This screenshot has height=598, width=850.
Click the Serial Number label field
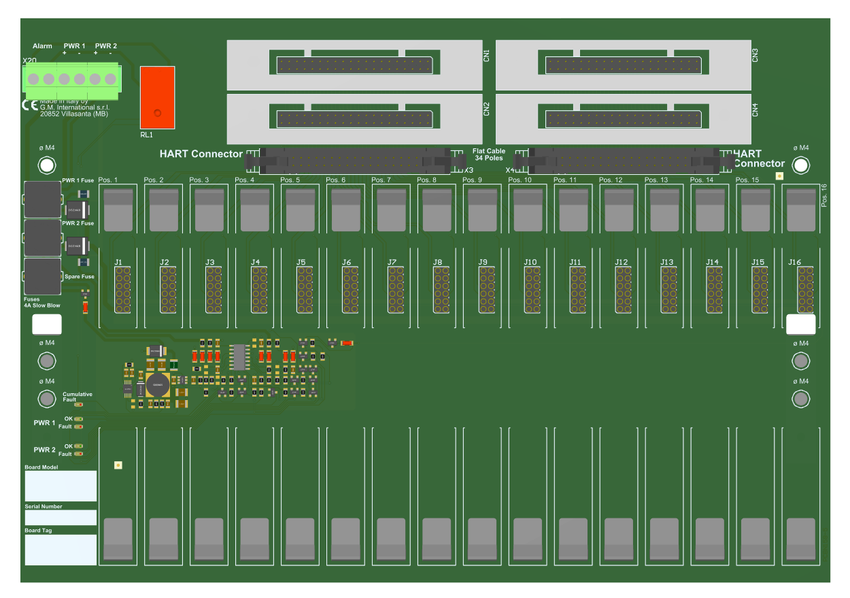61,518
